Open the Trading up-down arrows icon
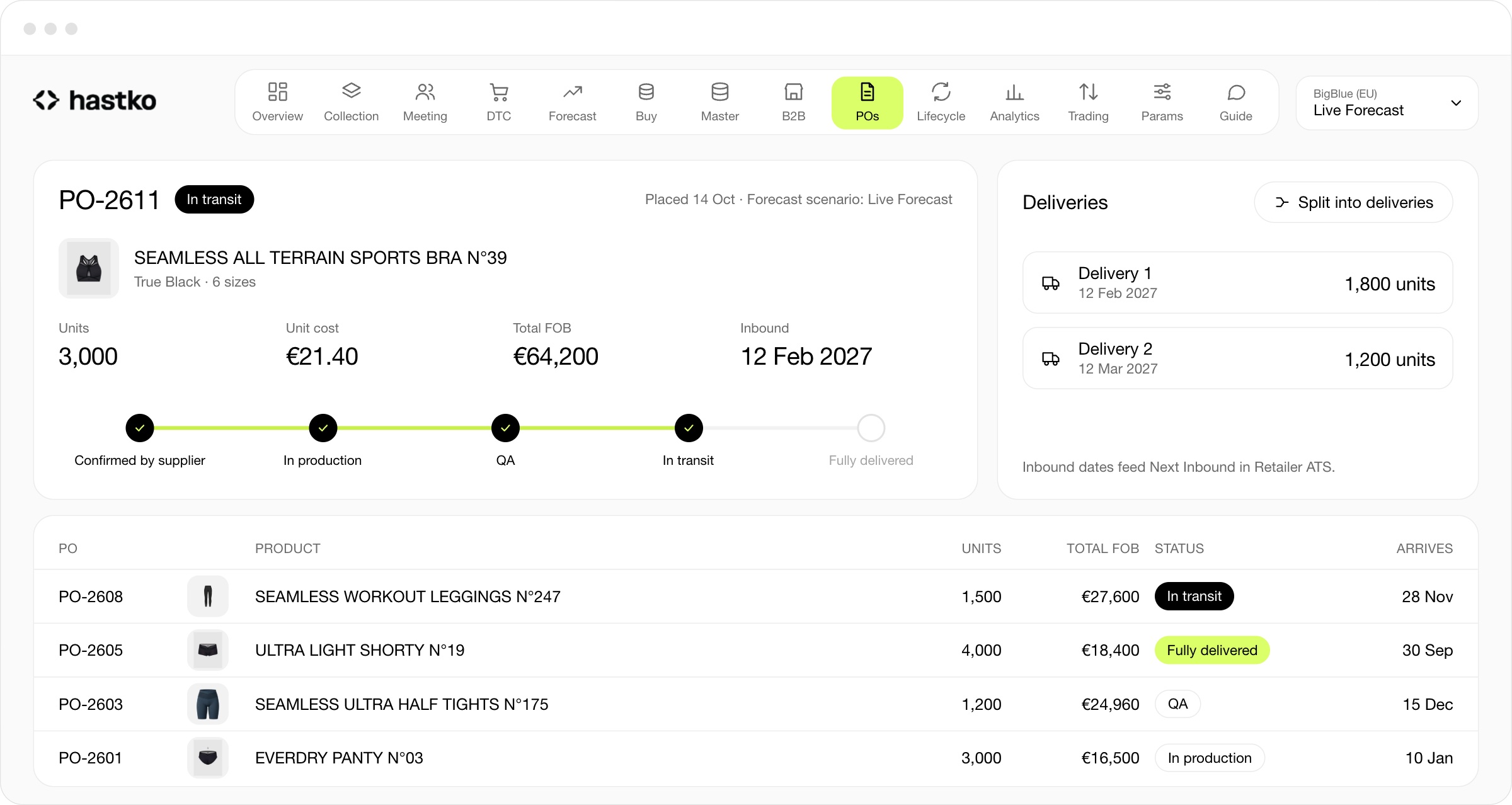This screenshot has width=1512, height=805. click(x=1088, y=92)
